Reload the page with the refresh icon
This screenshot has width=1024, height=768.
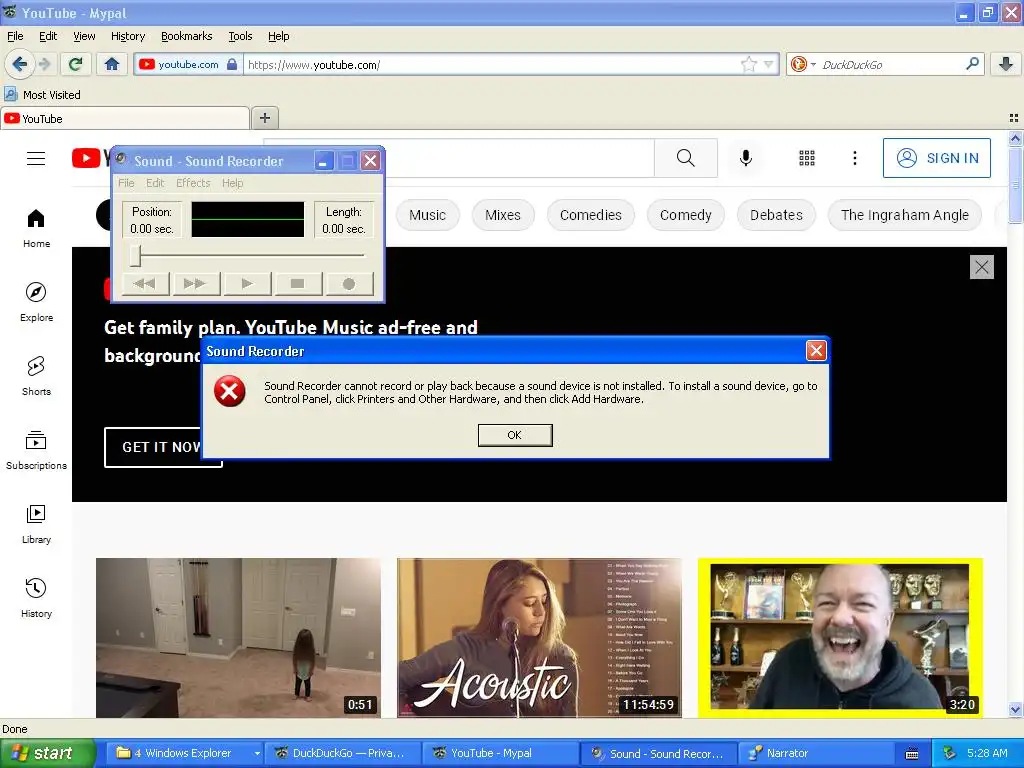tap(75, 64)
